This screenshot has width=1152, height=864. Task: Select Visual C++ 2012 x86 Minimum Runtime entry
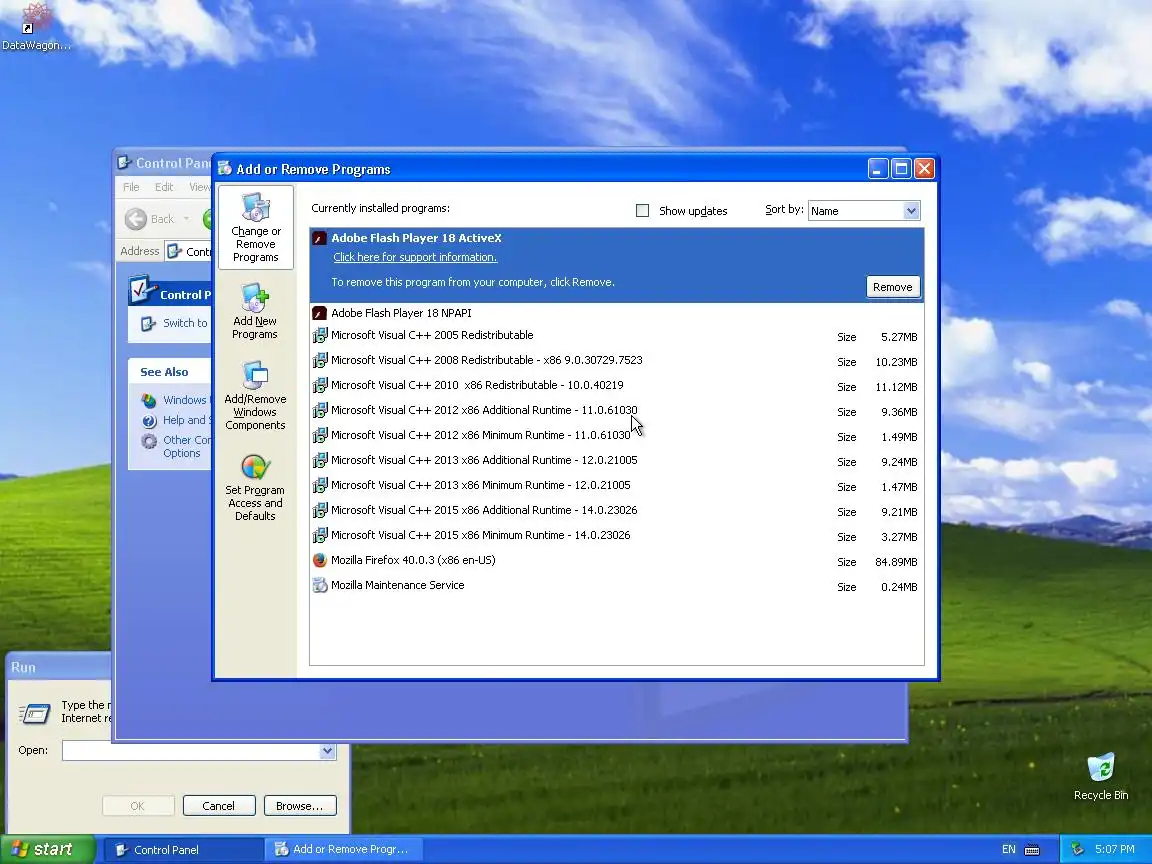[x=617, y=436]
